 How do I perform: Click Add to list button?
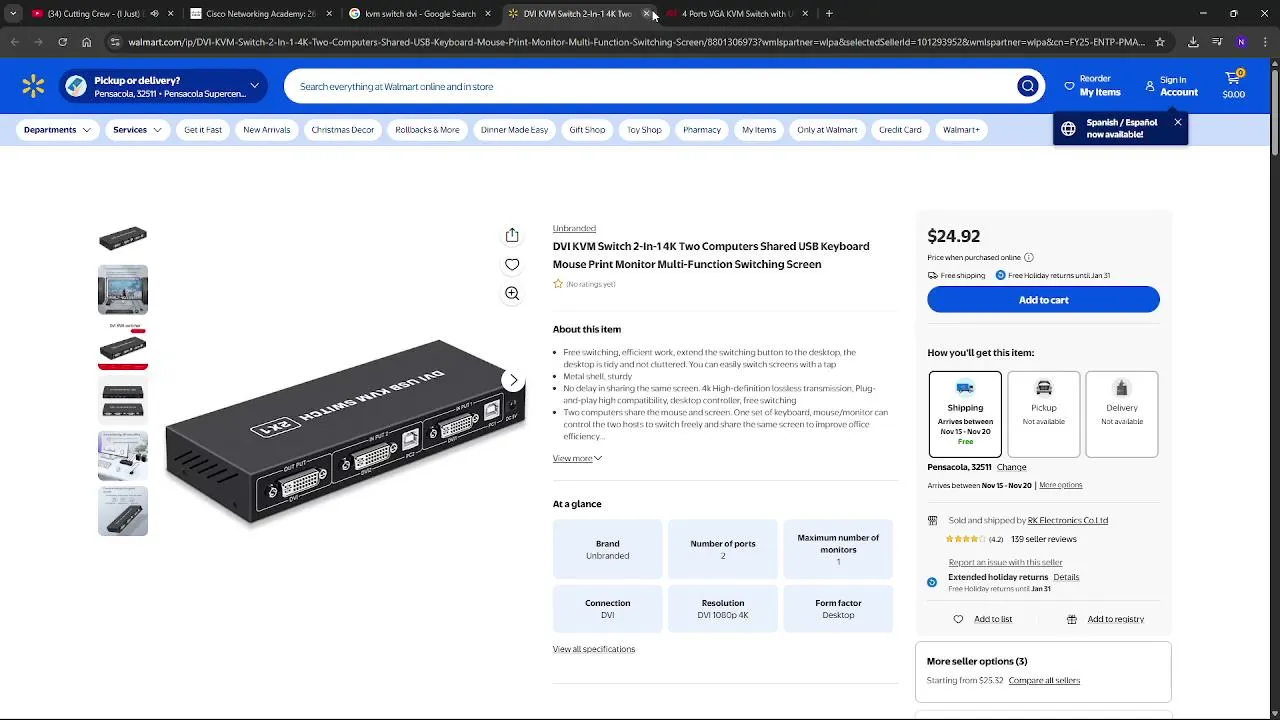pyautogui.click(x=983, y=619)
